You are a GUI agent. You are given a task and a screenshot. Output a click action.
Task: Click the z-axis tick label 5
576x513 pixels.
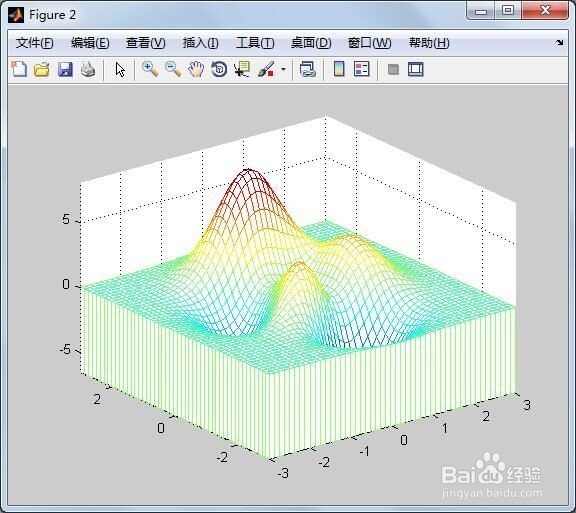click(x=66, y=219)
